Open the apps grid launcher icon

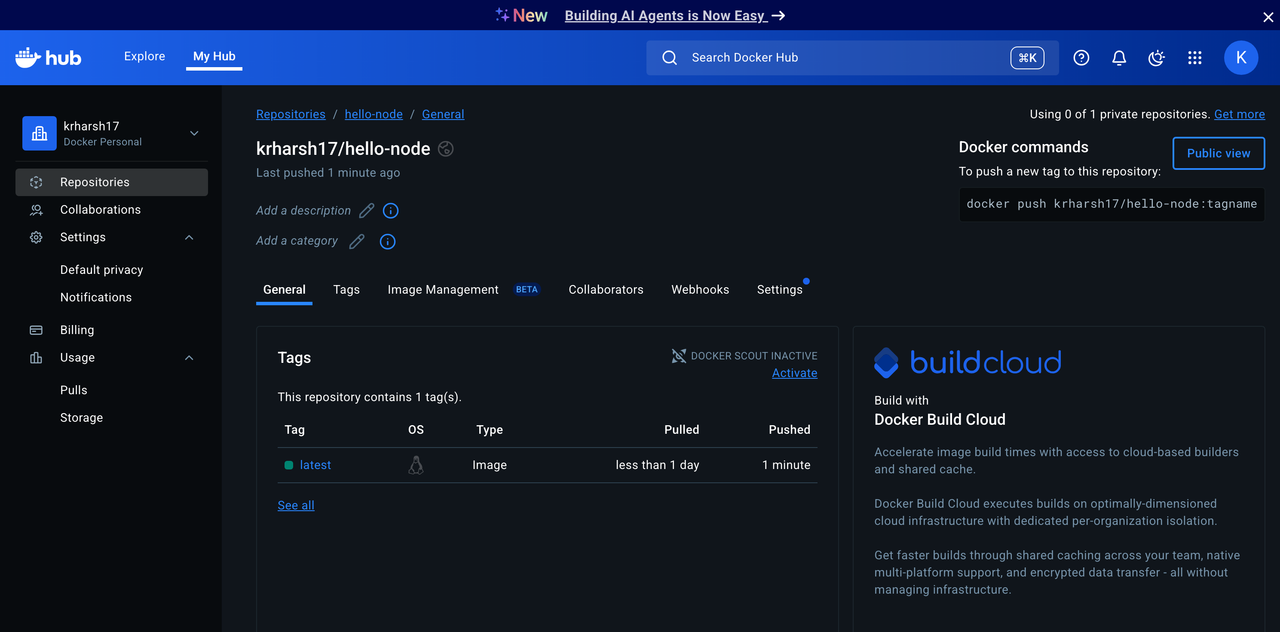[1194, 58]
